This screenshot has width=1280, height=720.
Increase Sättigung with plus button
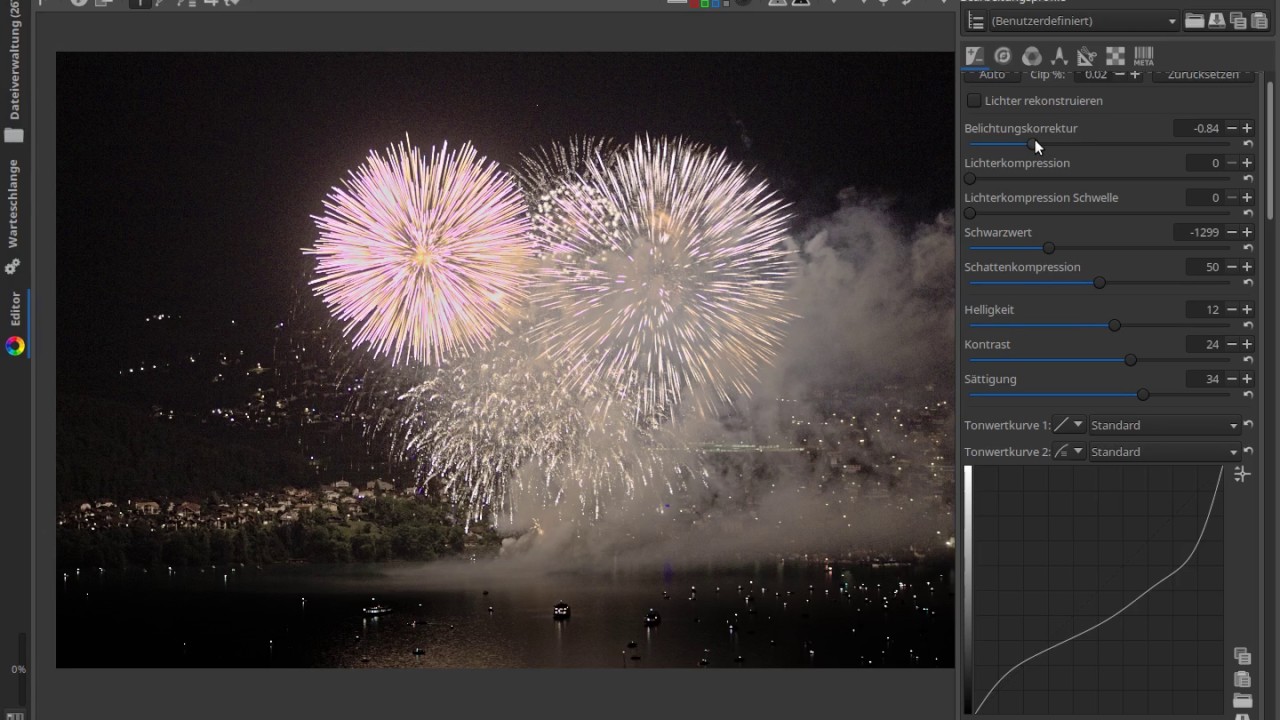pos(1247,379)
